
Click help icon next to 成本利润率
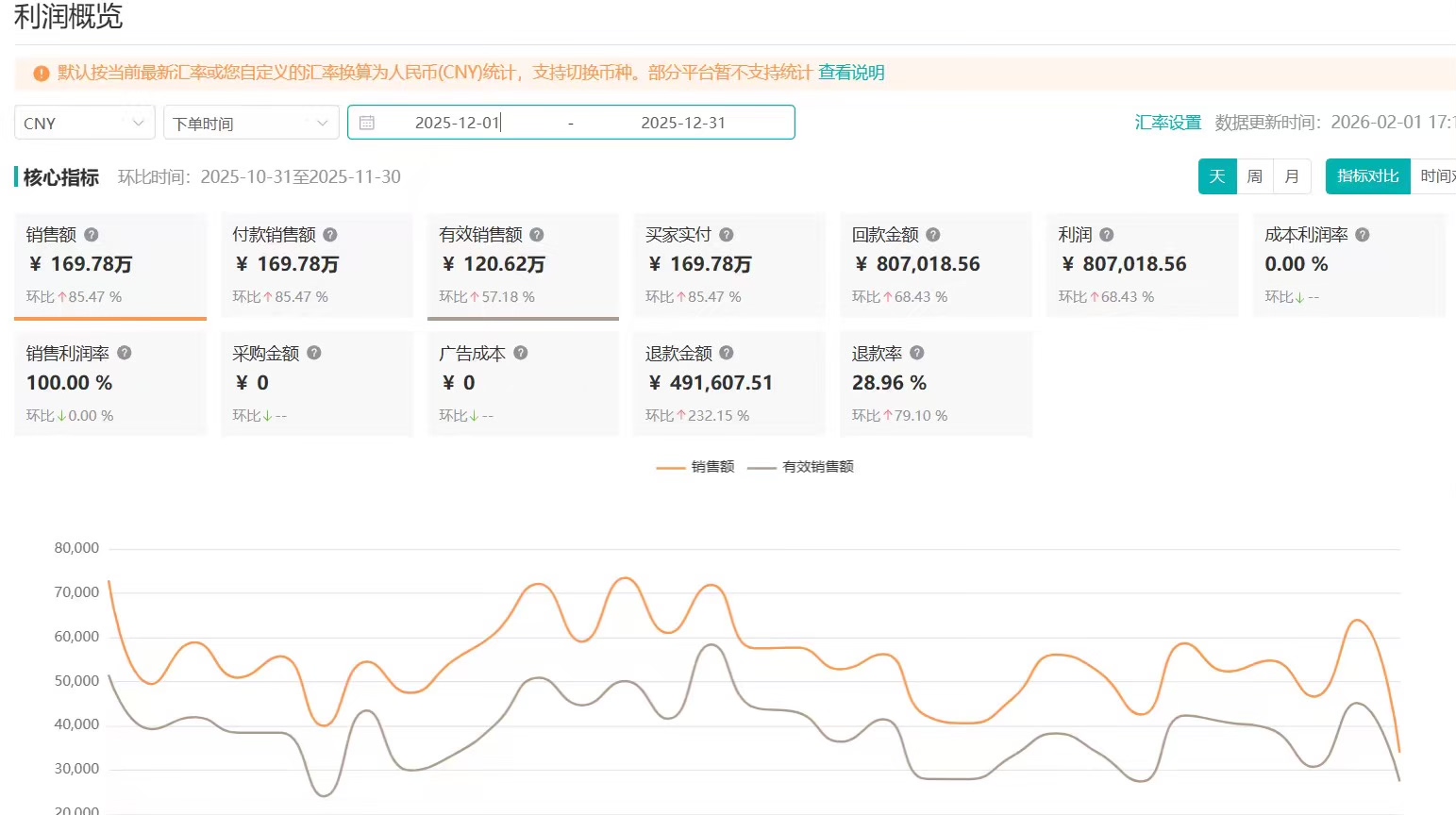pos(1363,235)
